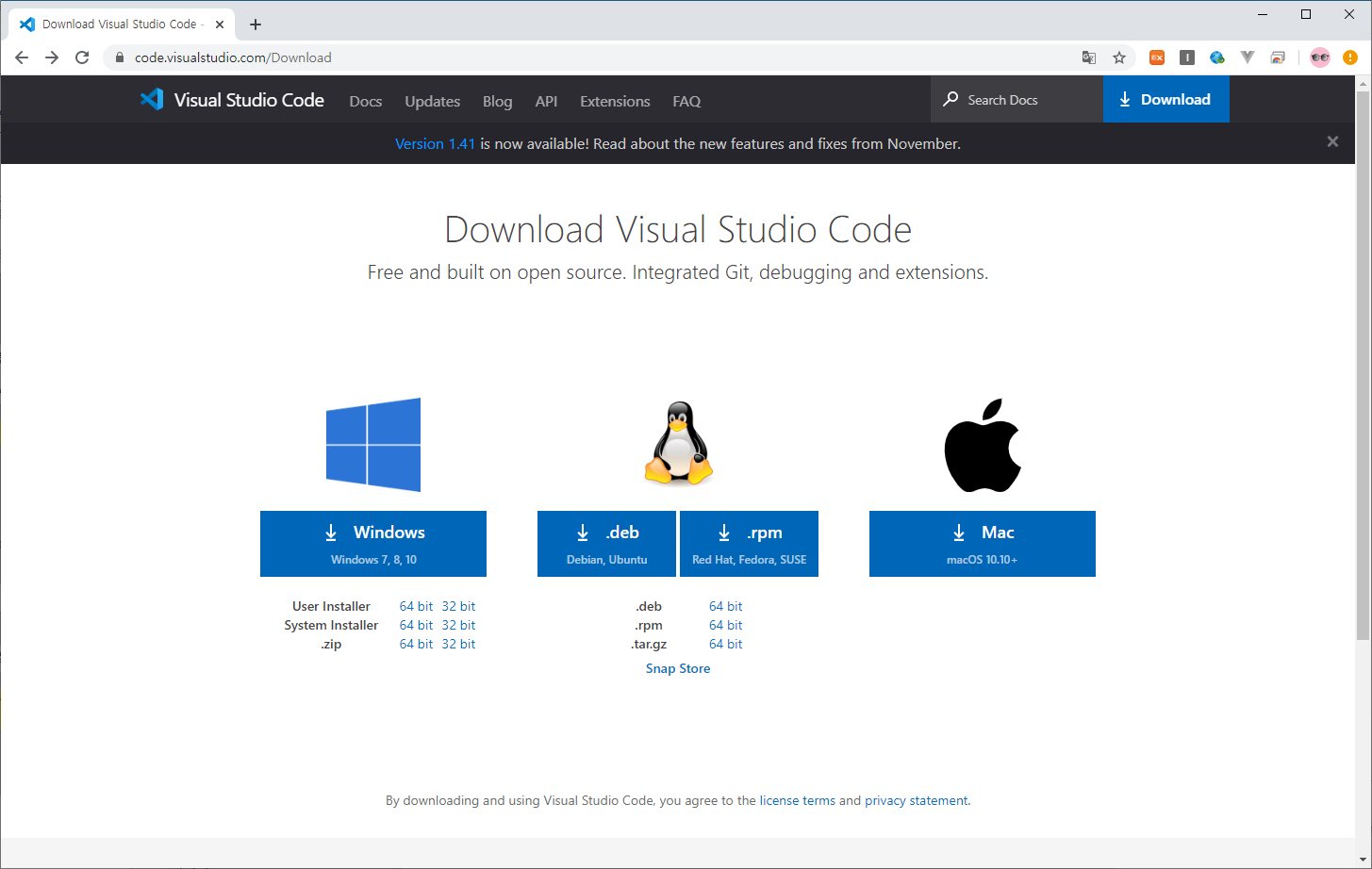Download the Windows 7, 8, 10 installer

(x=373, y=544)
